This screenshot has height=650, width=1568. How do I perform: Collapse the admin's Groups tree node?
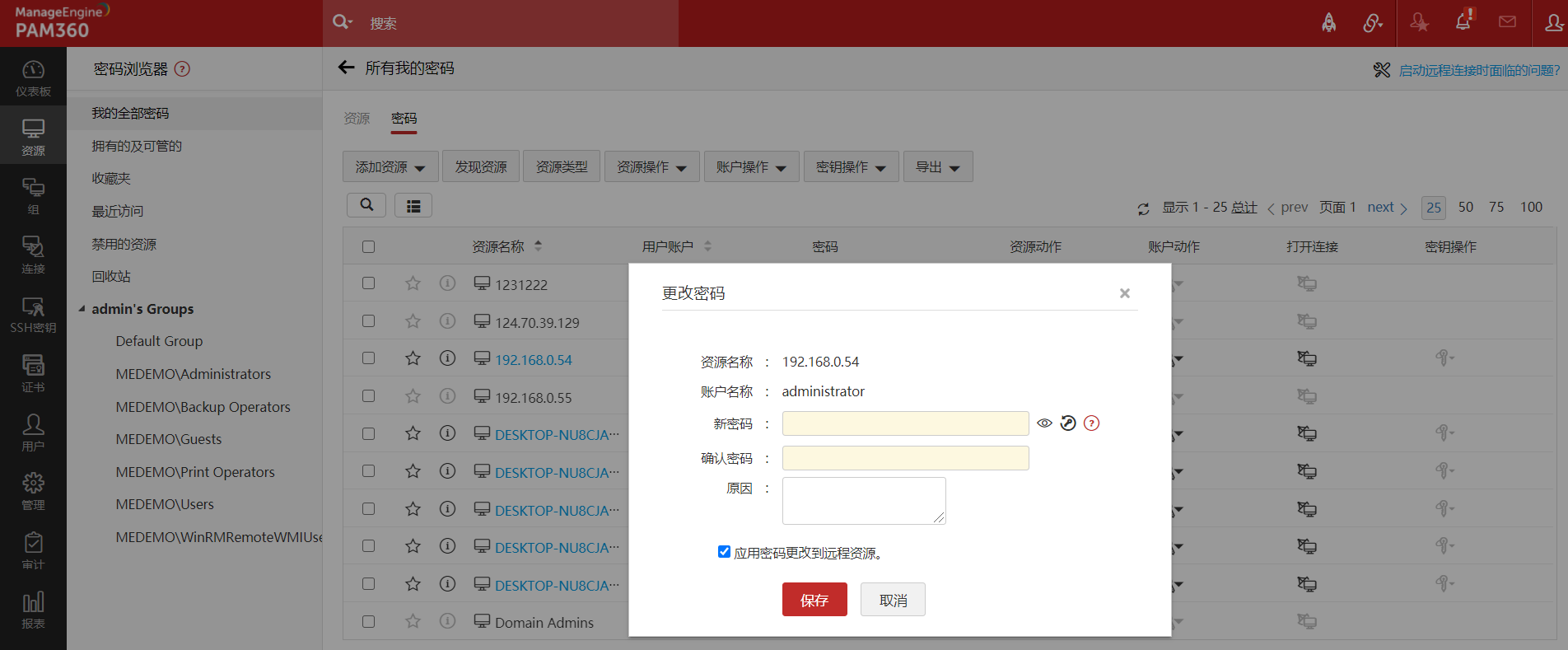82,309
